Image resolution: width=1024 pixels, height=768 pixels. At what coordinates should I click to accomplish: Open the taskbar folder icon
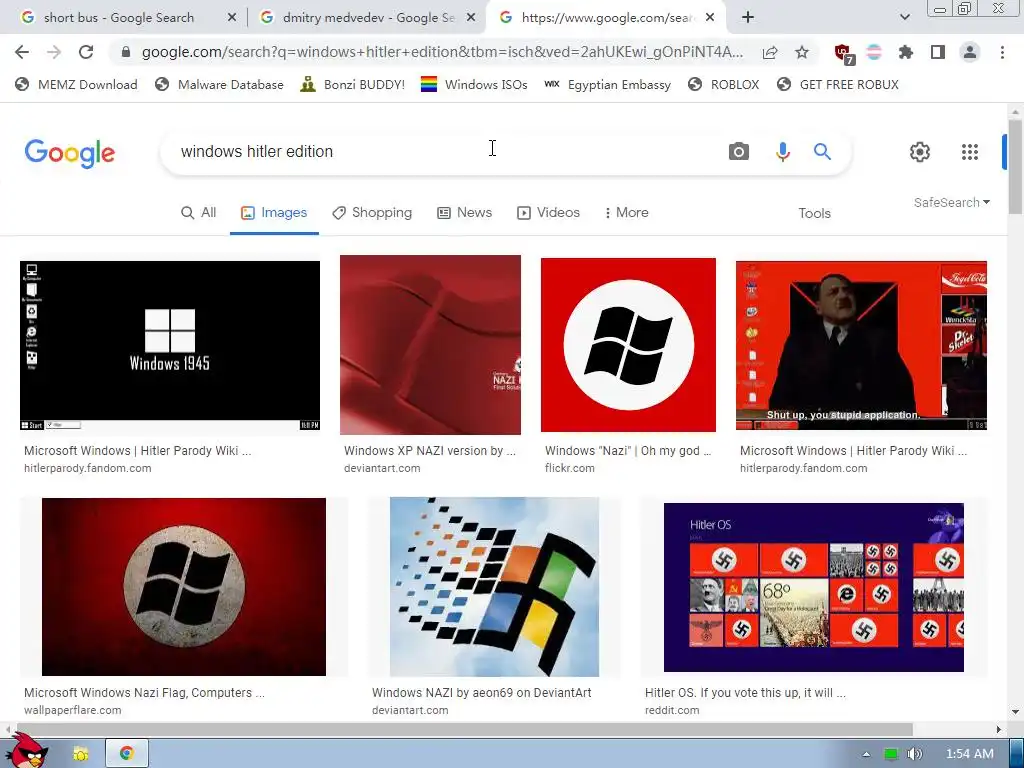coord(81,754)
